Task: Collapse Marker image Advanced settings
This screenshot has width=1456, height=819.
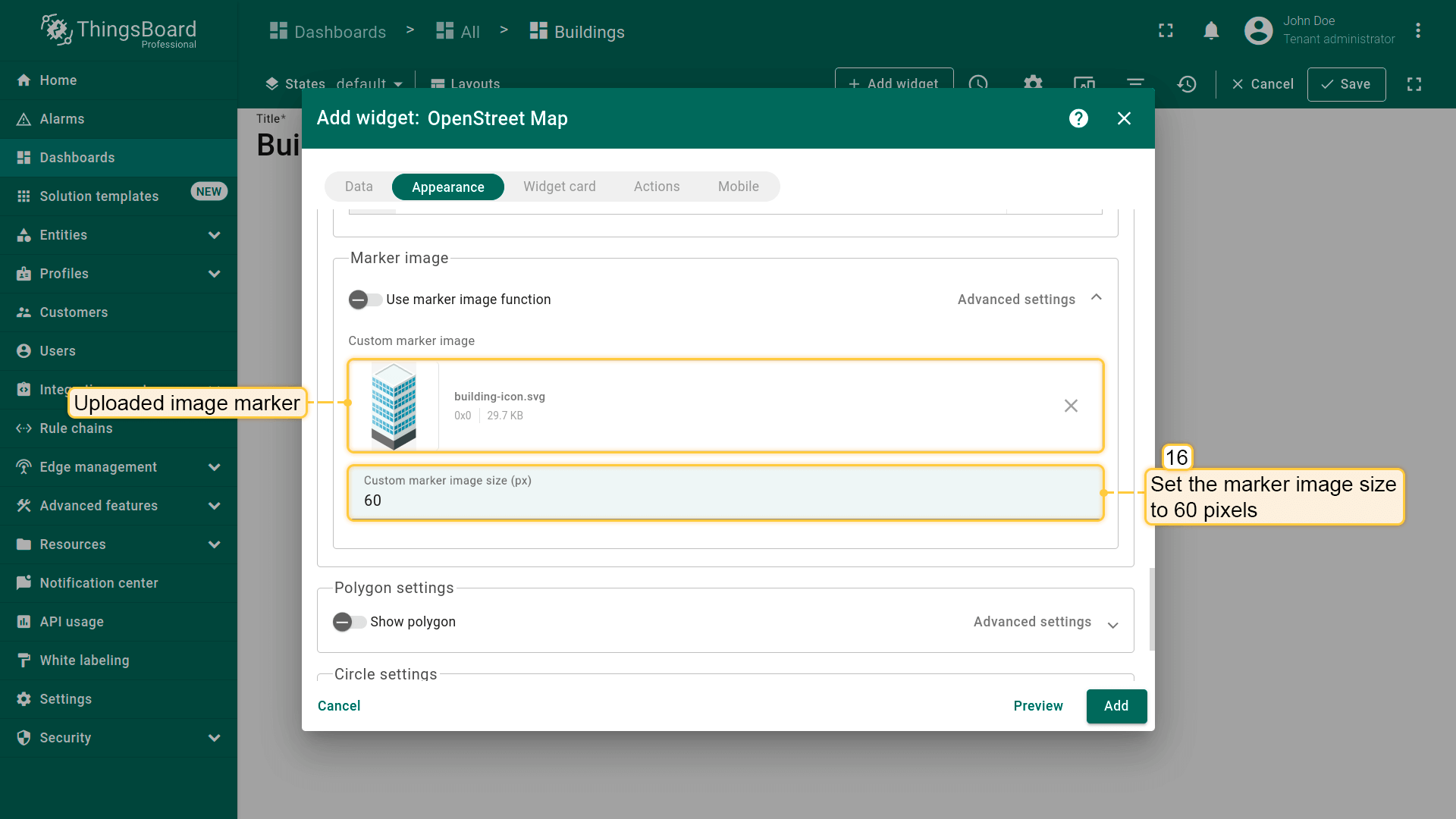Action: [1096, 298]
